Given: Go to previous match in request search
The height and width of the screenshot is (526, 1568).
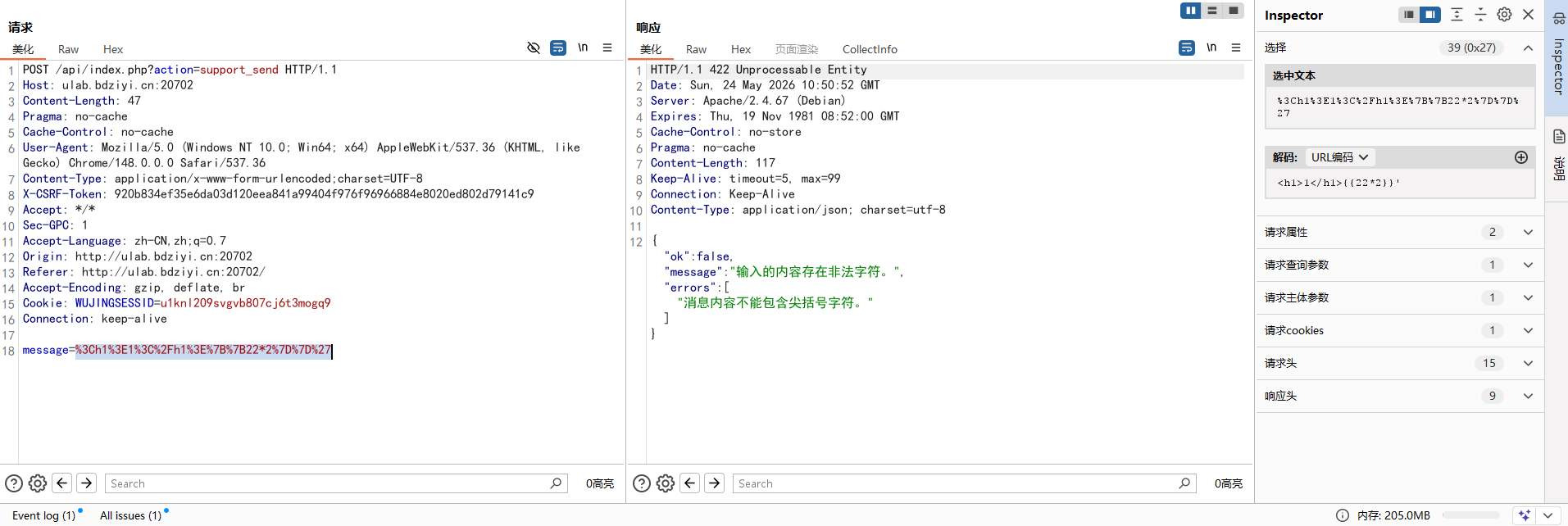Looking at the screenshot, I should click(62, 483).
